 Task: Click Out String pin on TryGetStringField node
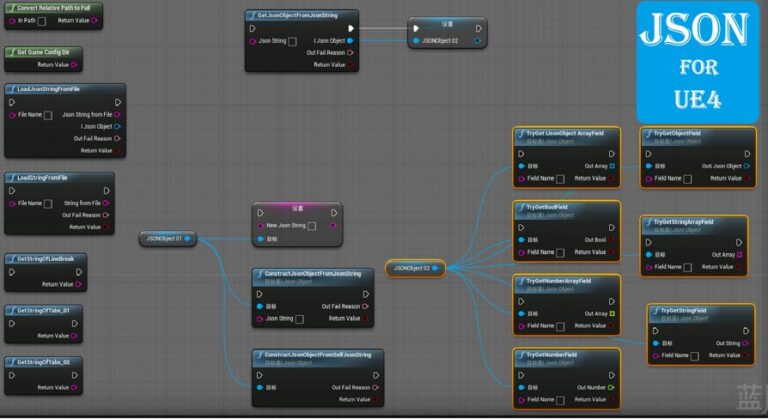pos(745,343)
